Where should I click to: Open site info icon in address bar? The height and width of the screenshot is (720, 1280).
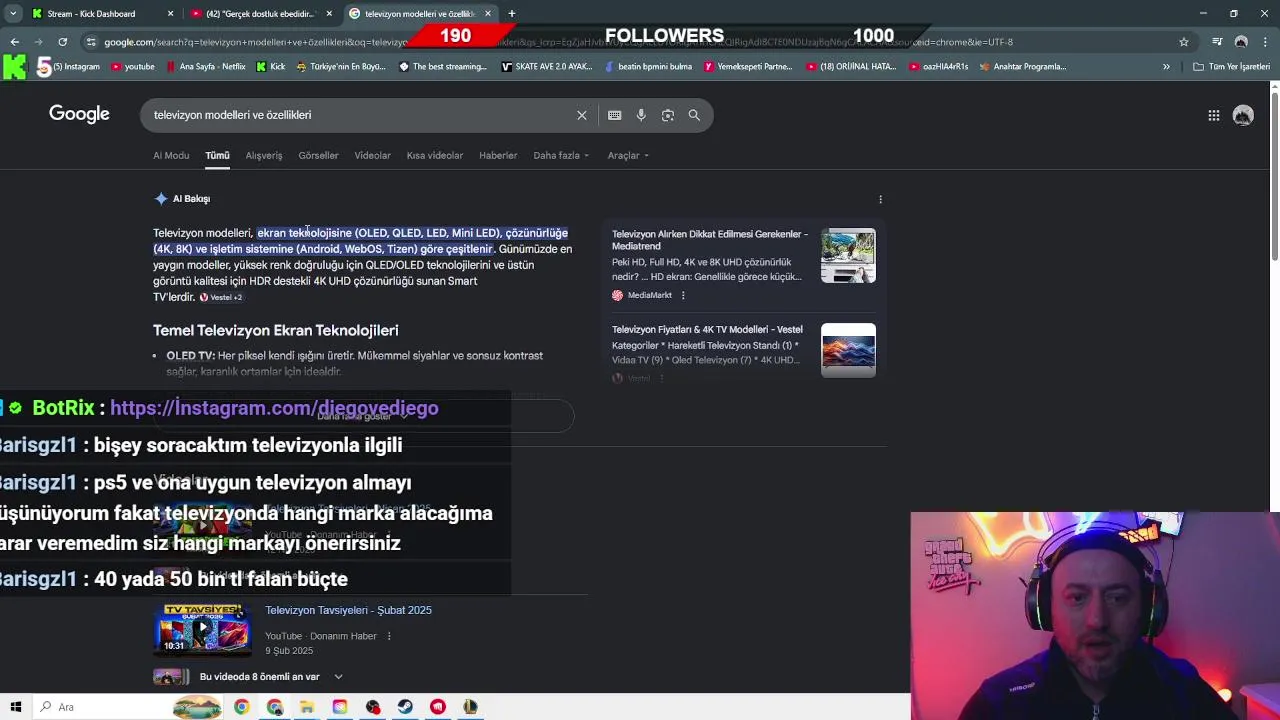click(91, 42)
